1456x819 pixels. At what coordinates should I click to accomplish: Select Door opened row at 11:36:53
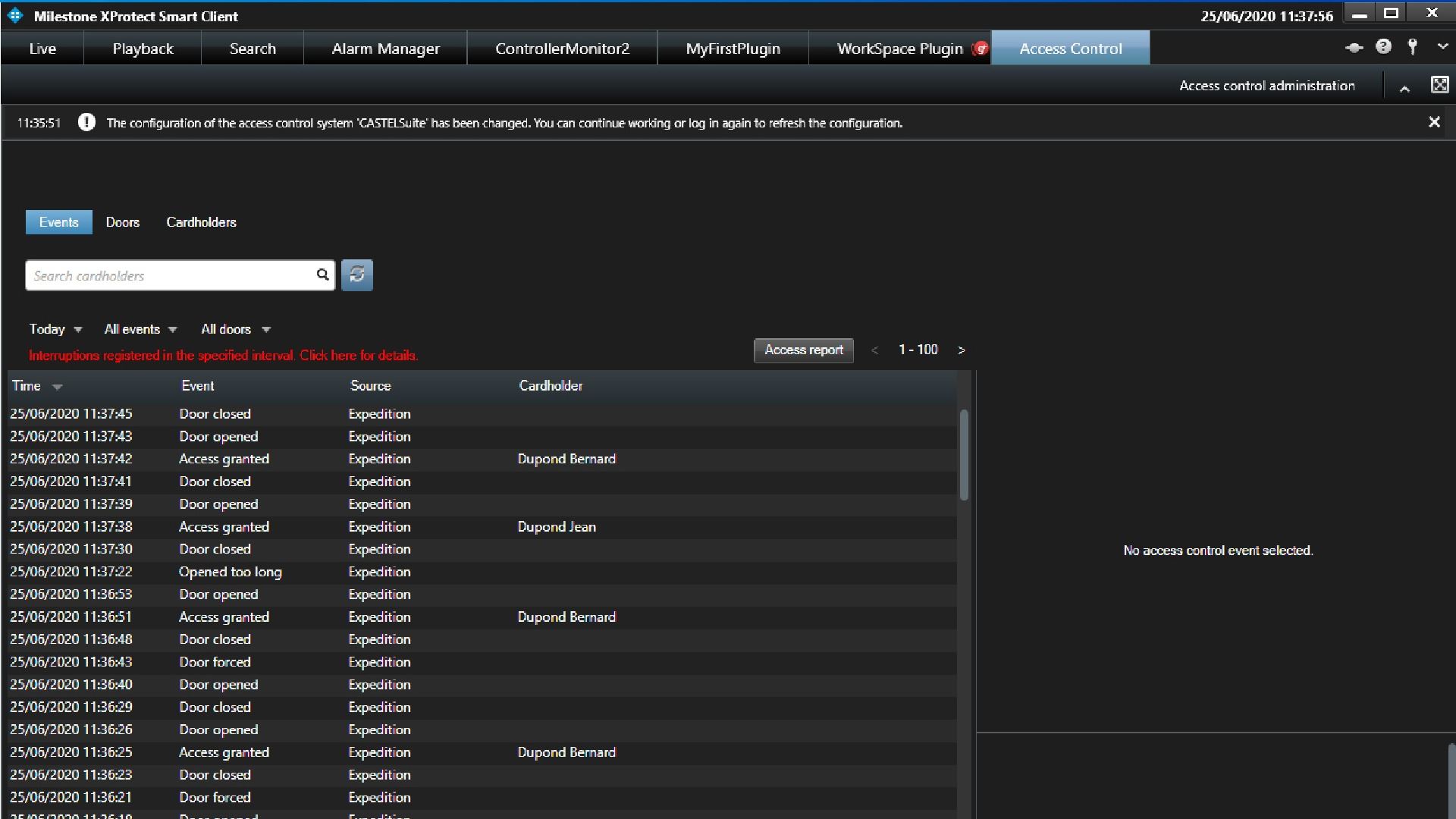[x=482, y=595]
